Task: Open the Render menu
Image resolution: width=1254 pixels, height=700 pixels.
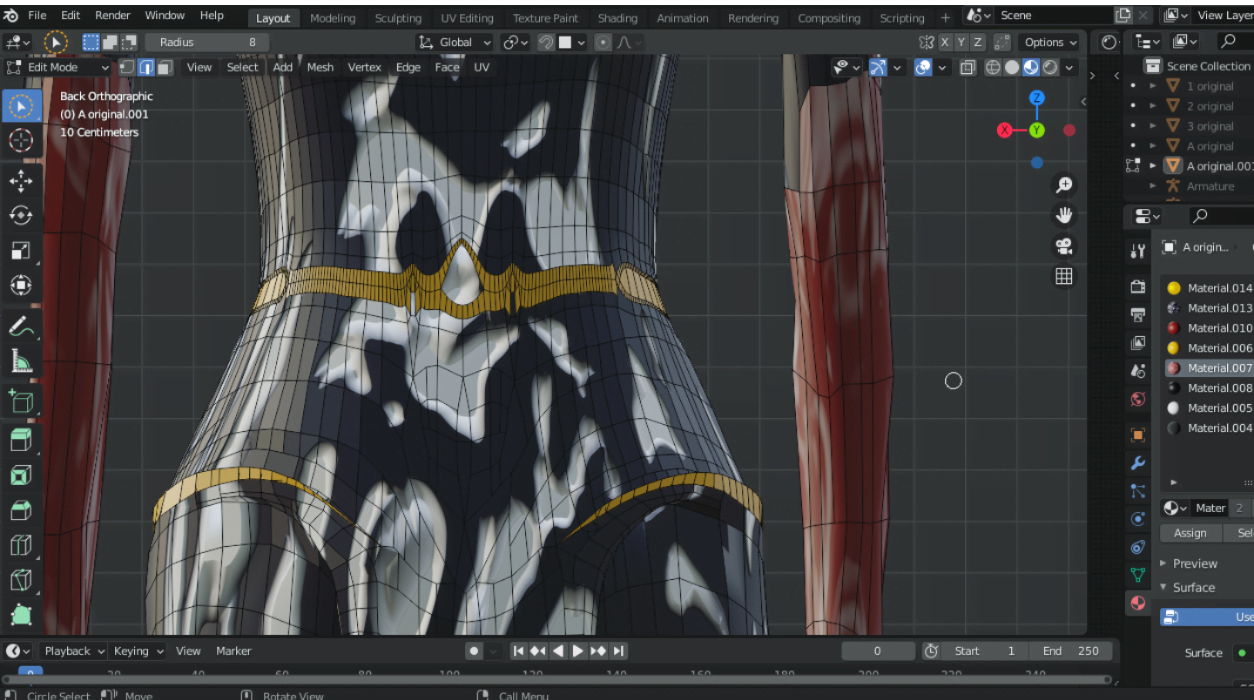Action: tap(113, 16)
